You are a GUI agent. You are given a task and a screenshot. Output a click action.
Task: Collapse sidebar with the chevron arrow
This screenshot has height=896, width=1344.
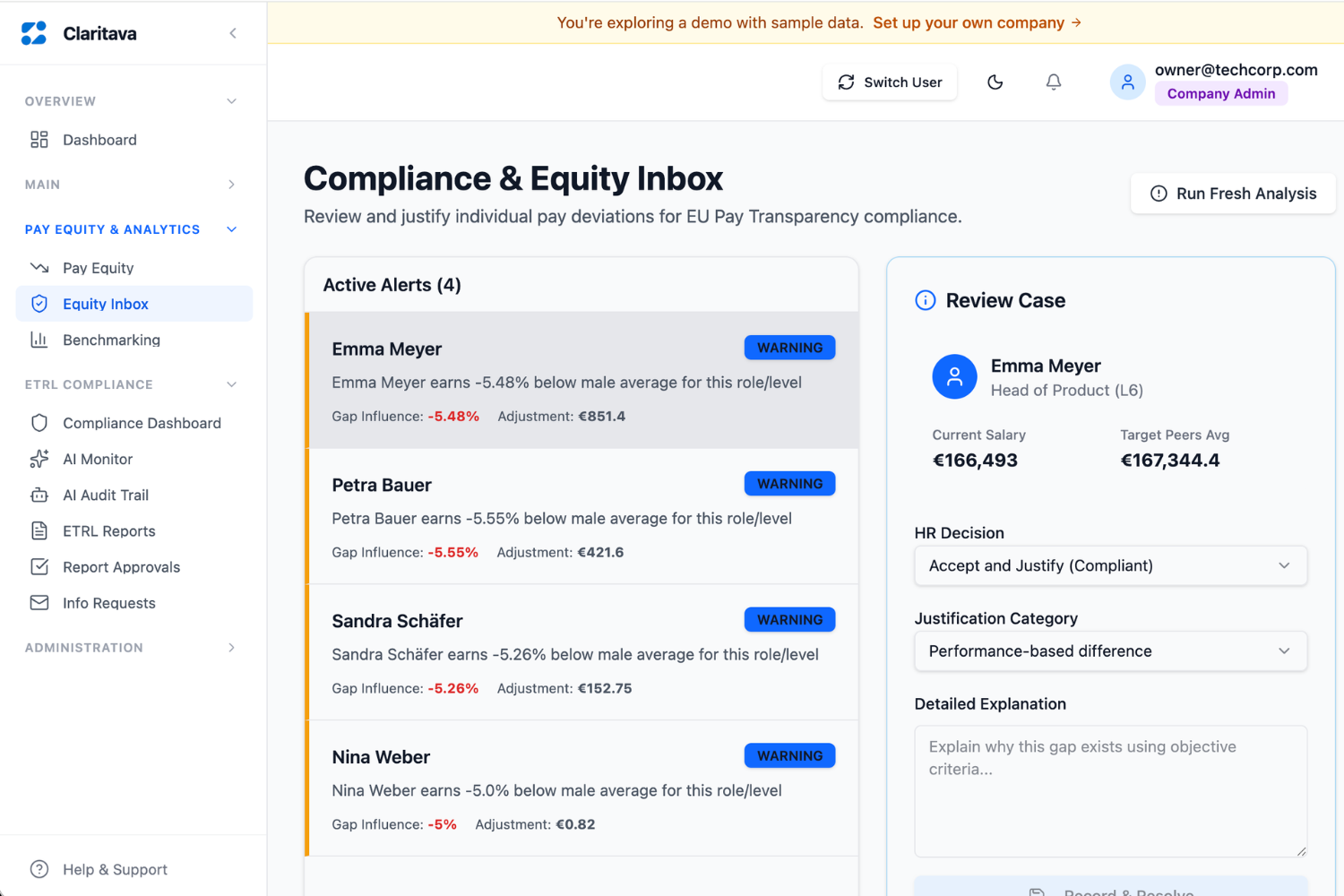pos(233,33)
